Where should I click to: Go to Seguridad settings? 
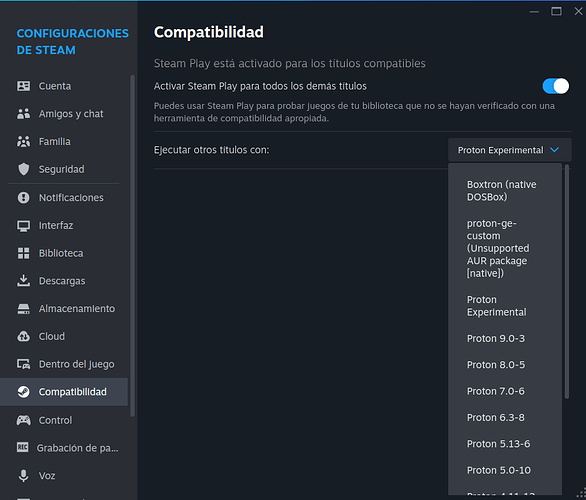tap(64, 169)
